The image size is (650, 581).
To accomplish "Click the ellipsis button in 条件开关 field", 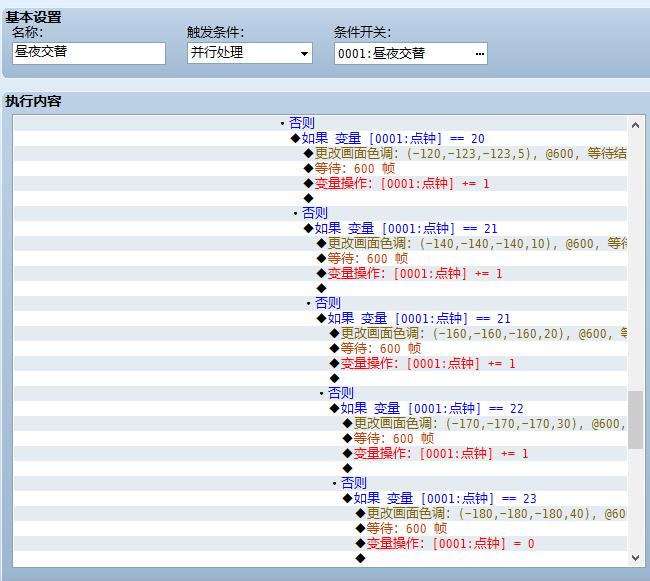I will (x=480, y=54).
